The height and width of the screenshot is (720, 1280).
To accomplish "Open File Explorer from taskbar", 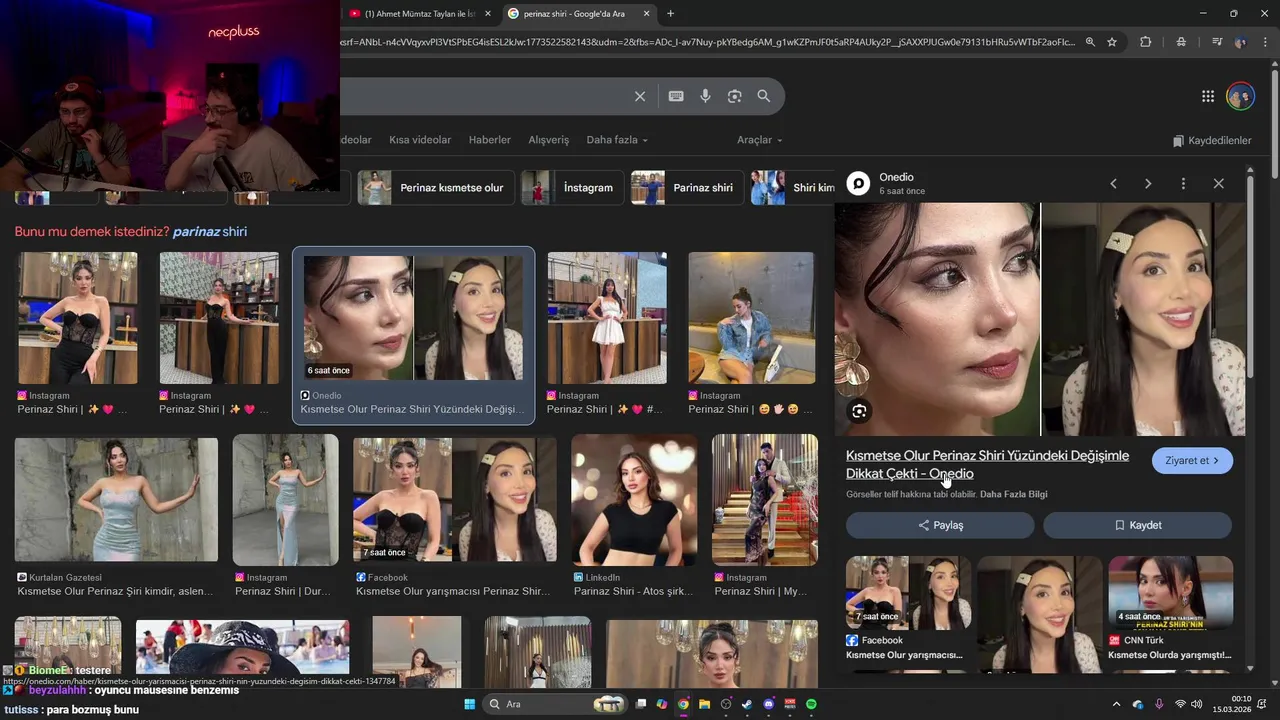I will 704,704.
